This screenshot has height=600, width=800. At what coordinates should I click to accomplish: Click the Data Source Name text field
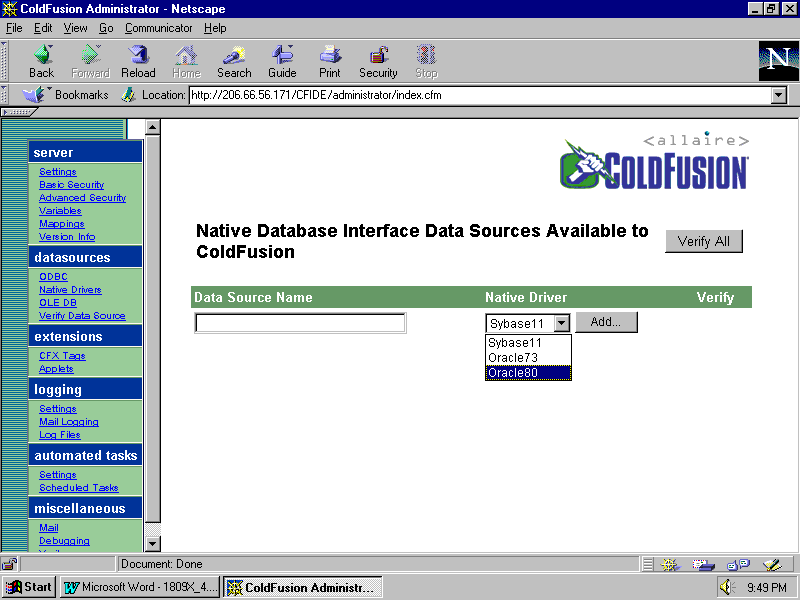coord(301,323)
